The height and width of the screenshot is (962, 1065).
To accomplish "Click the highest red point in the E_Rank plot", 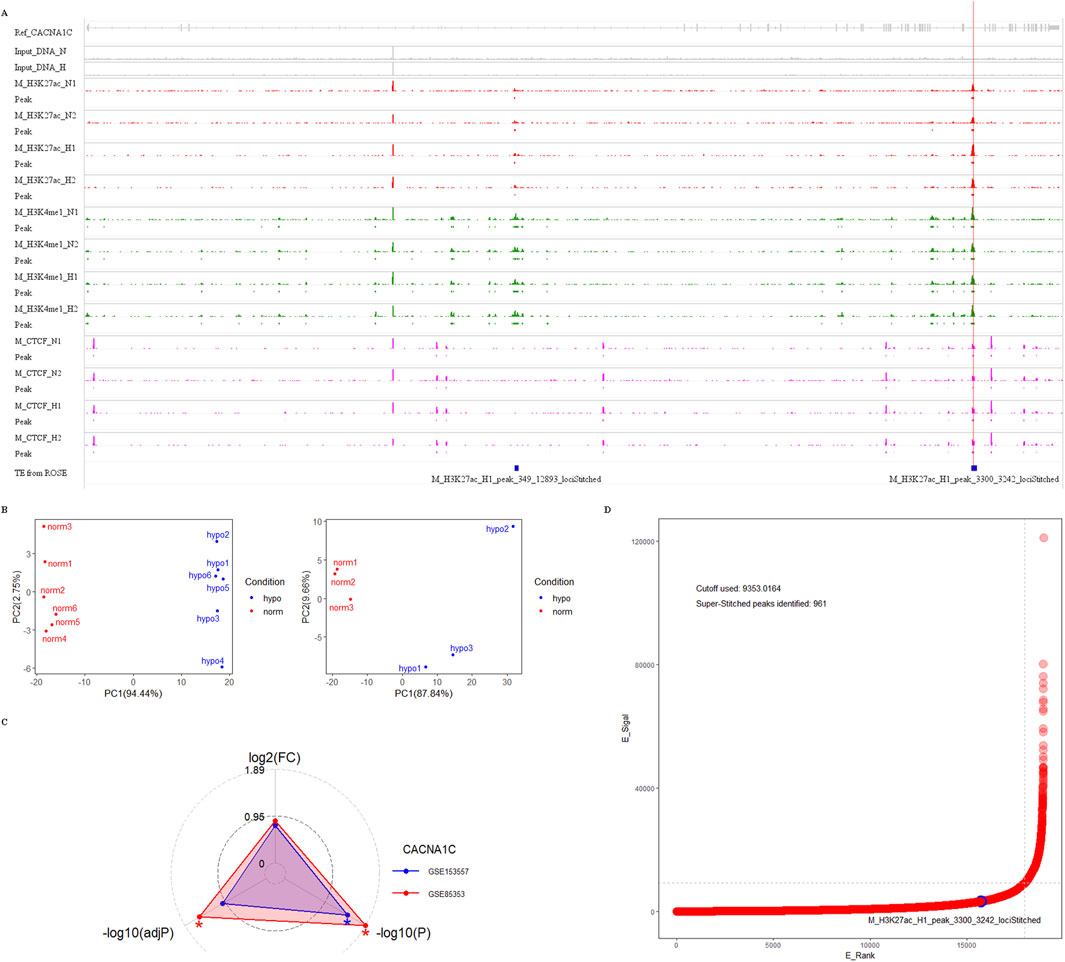I will point(1043,538).
